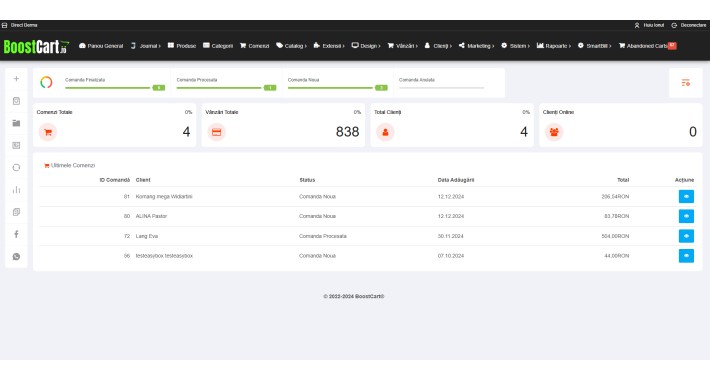
Task: Click client name ALINA Pastor
Action: 151,216
